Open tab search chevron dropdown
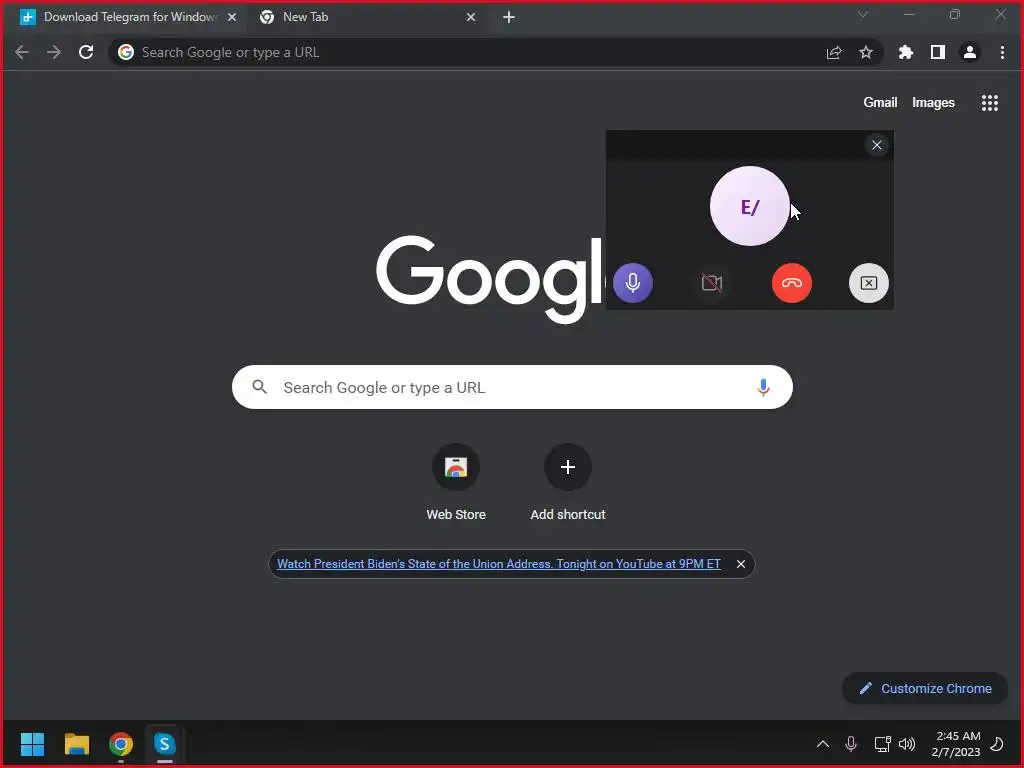This screenshot has height=768, width=1024. 863,14
